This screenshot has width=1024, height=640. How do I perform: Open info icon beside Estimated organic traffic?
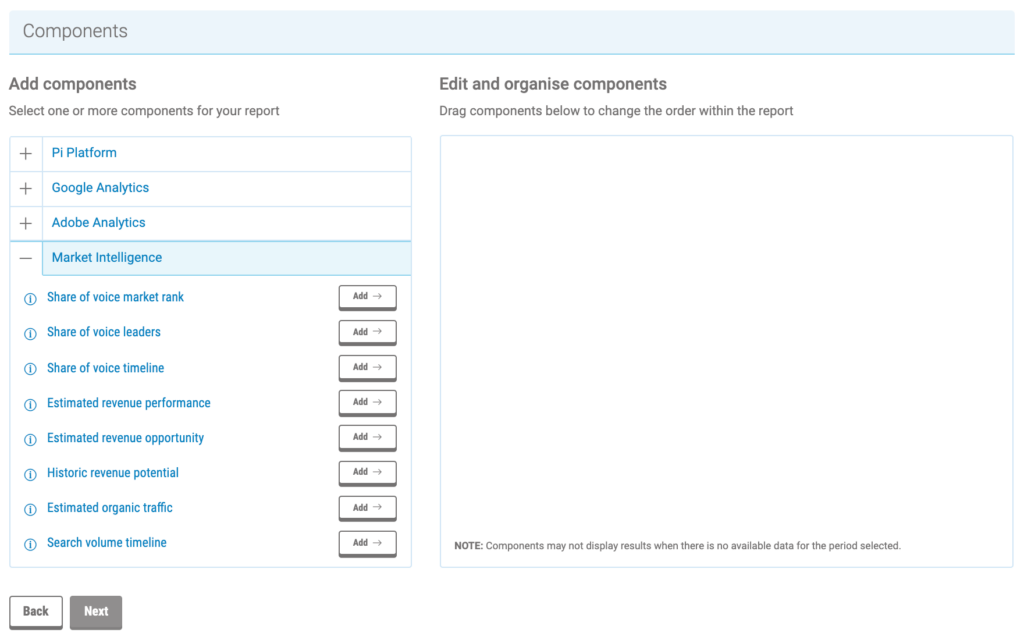pos(30,508)
